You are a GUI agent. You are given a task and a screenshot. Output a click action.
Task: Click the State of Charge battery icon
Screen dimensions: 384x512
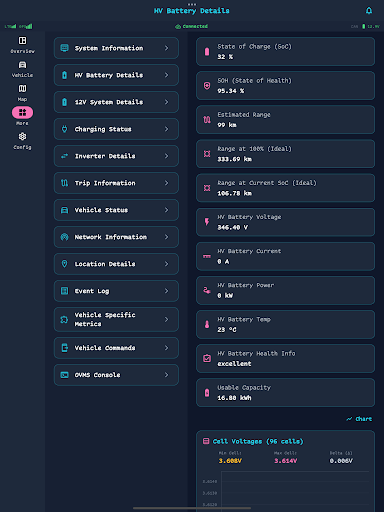pos(207,52)
